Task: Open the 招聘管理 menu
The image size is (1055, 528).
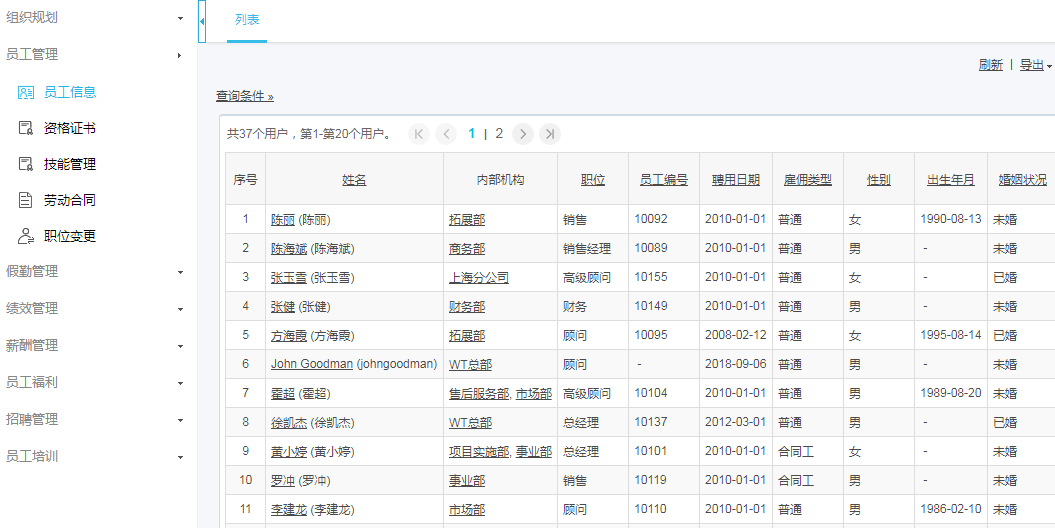Action: [95, 419]
